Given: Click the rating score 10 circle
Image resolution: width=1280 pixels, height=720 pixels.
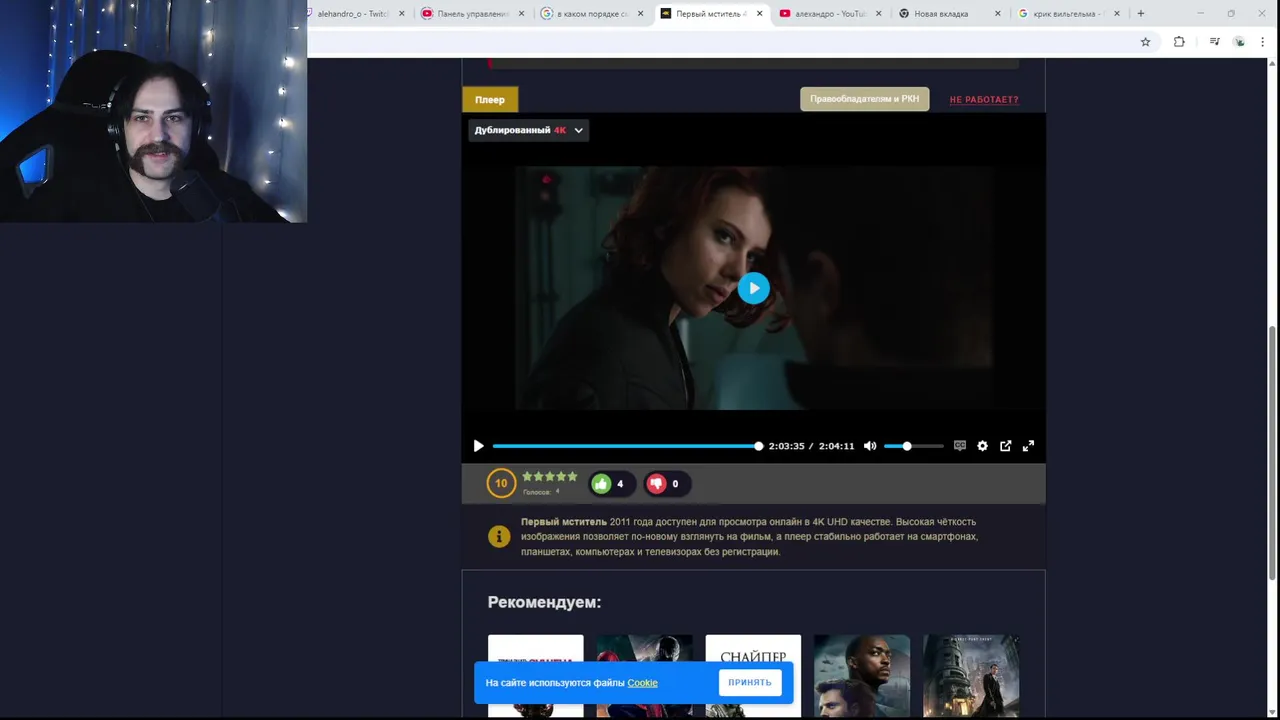Looking at the screenshot, I should point(501,483).
